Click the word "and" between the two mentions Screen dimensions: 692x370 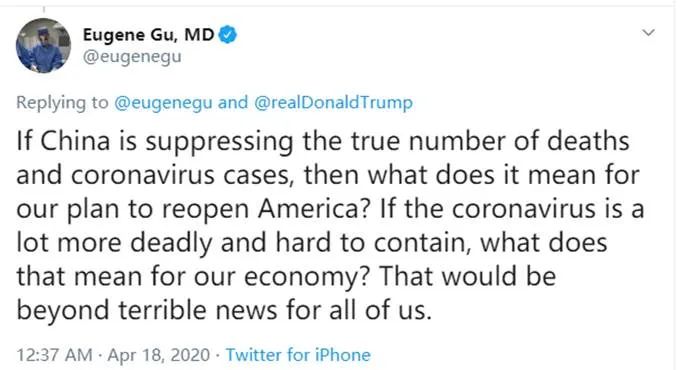pyautogui.click(x=233, y=102)
